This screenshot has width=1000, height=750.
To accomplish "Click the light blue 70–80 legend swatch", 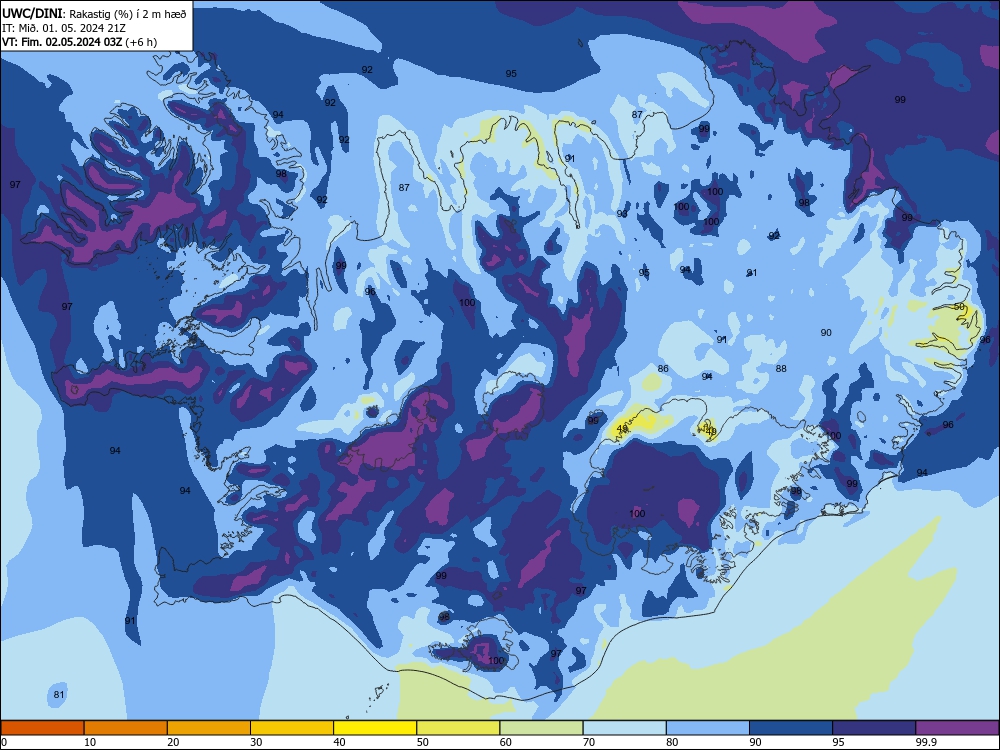I will (624, 728).
